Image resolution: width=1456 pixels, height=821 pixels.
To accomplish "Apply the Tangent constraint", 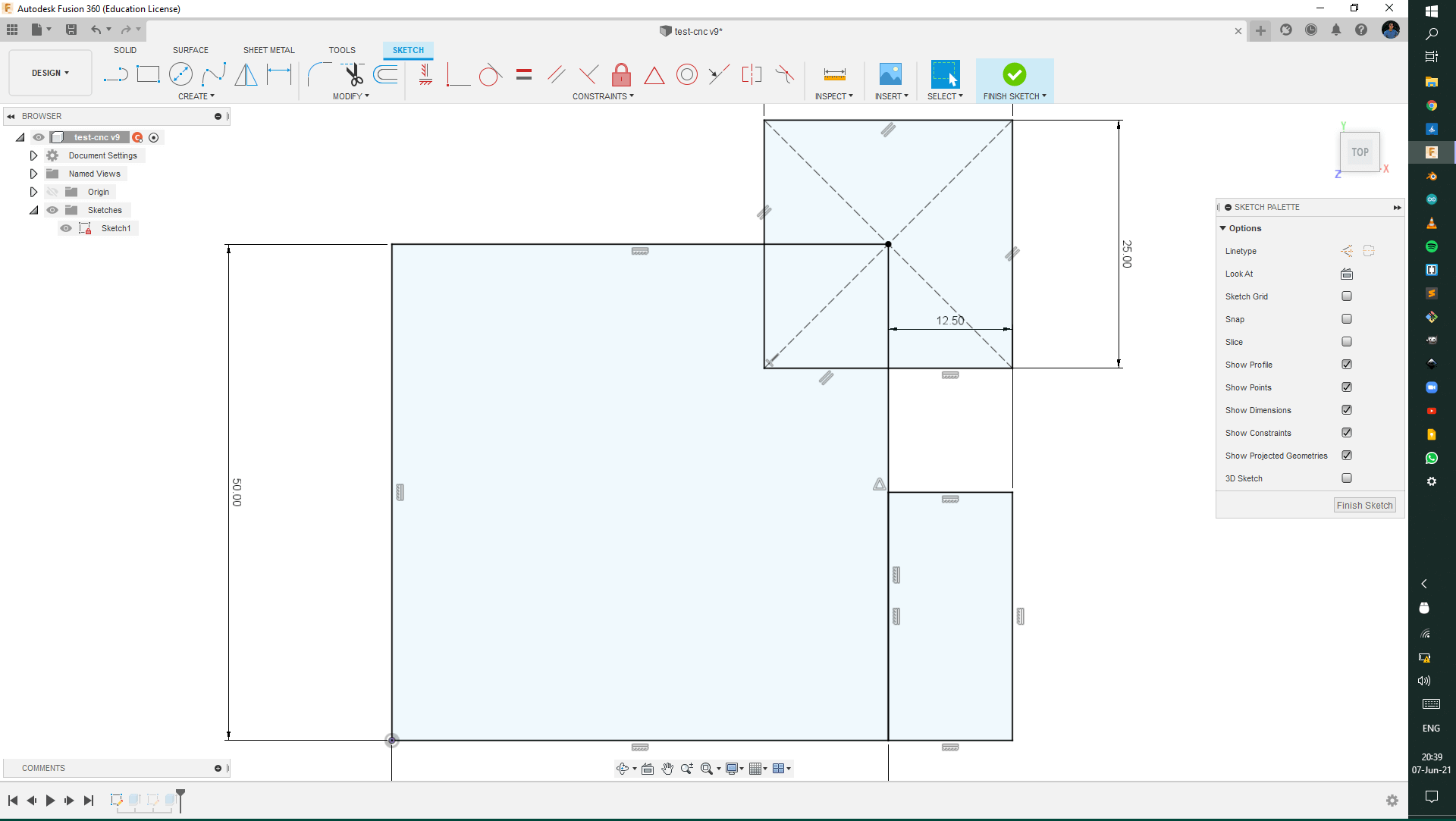I will pos(491,74).
